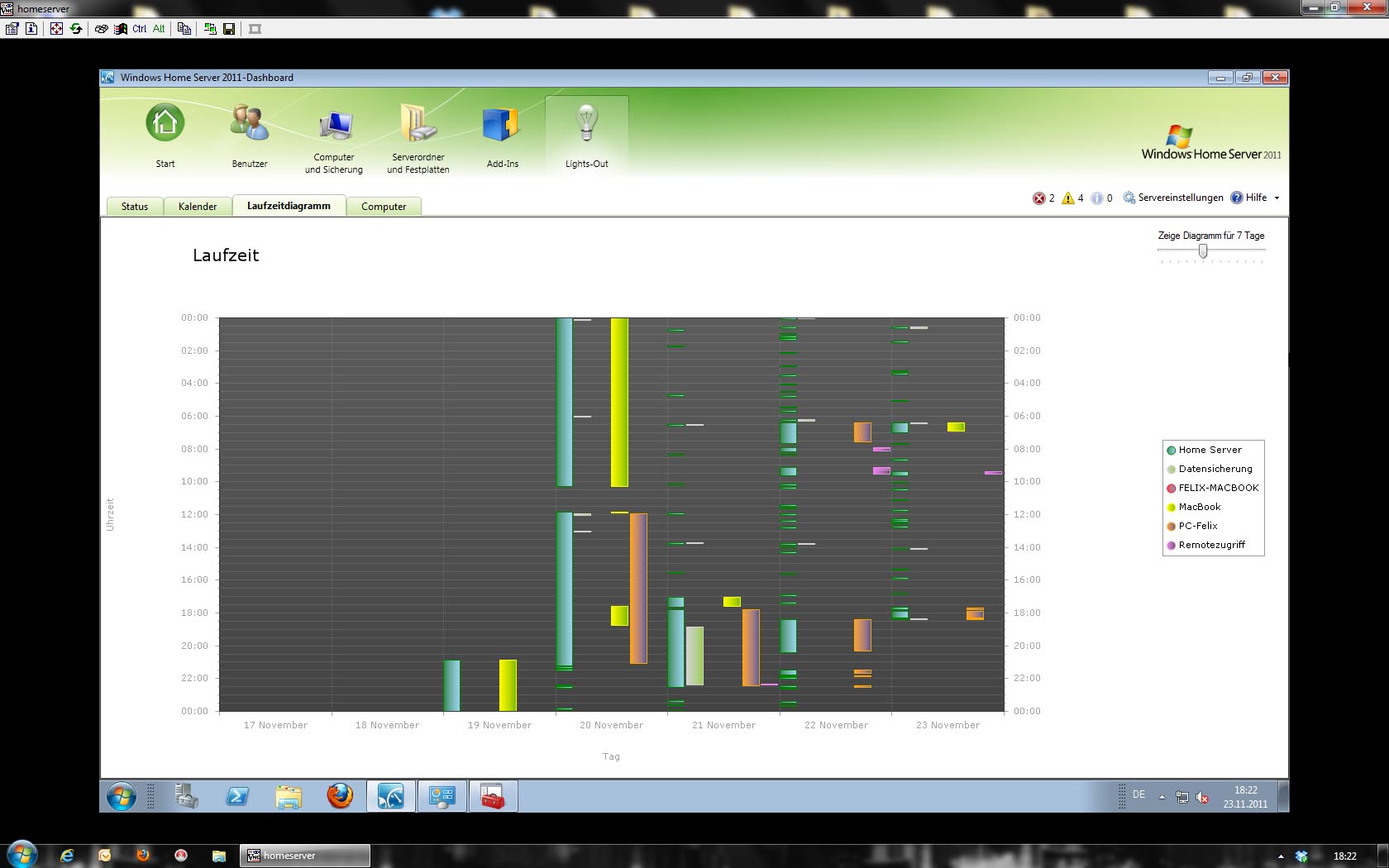
Task: Open Dropbox icon in host tray
Action: pos(1301,856)
